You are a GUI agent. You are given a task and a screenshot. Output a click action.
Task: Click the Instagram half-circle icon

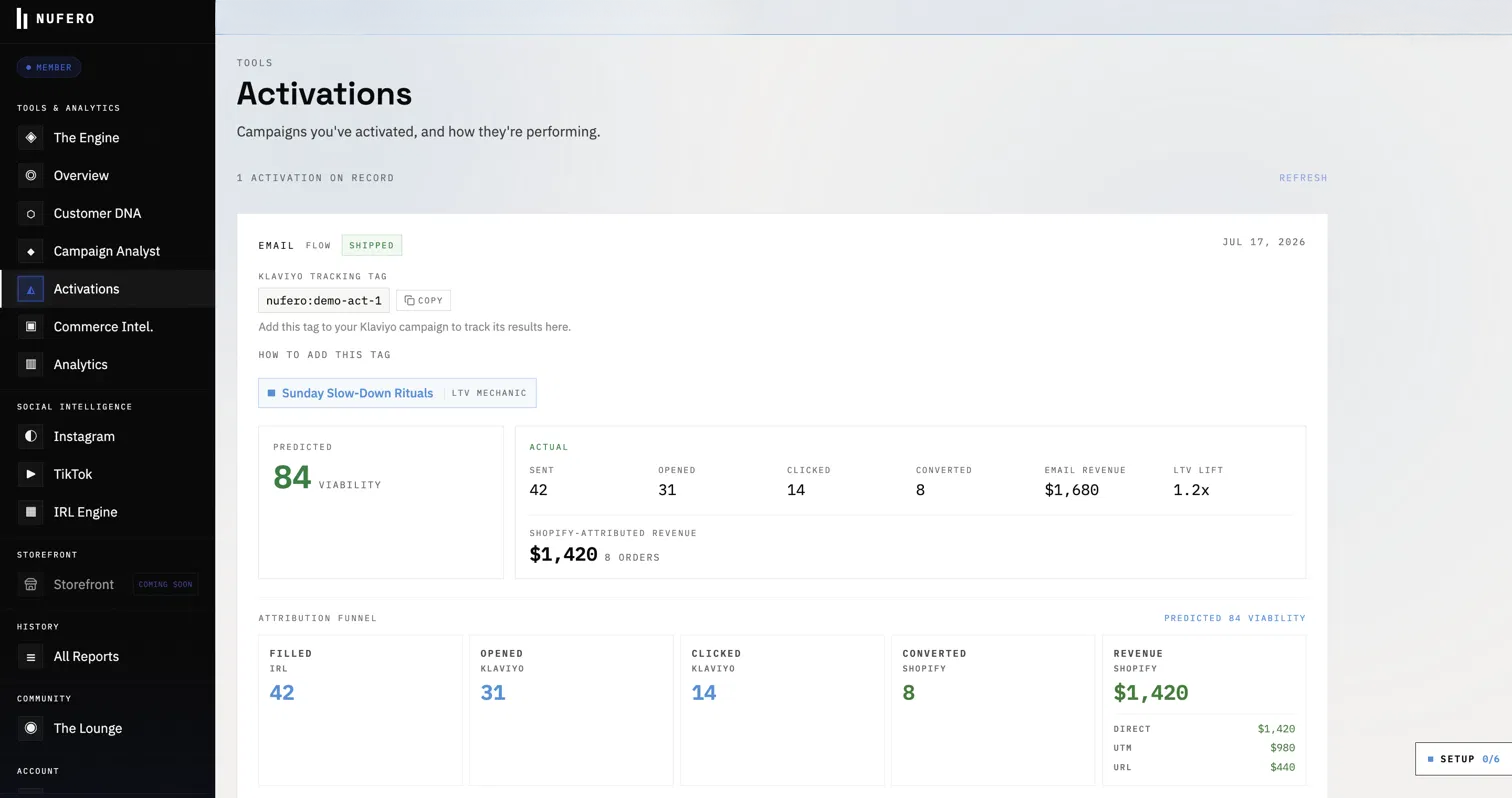[x=31, y=436]
